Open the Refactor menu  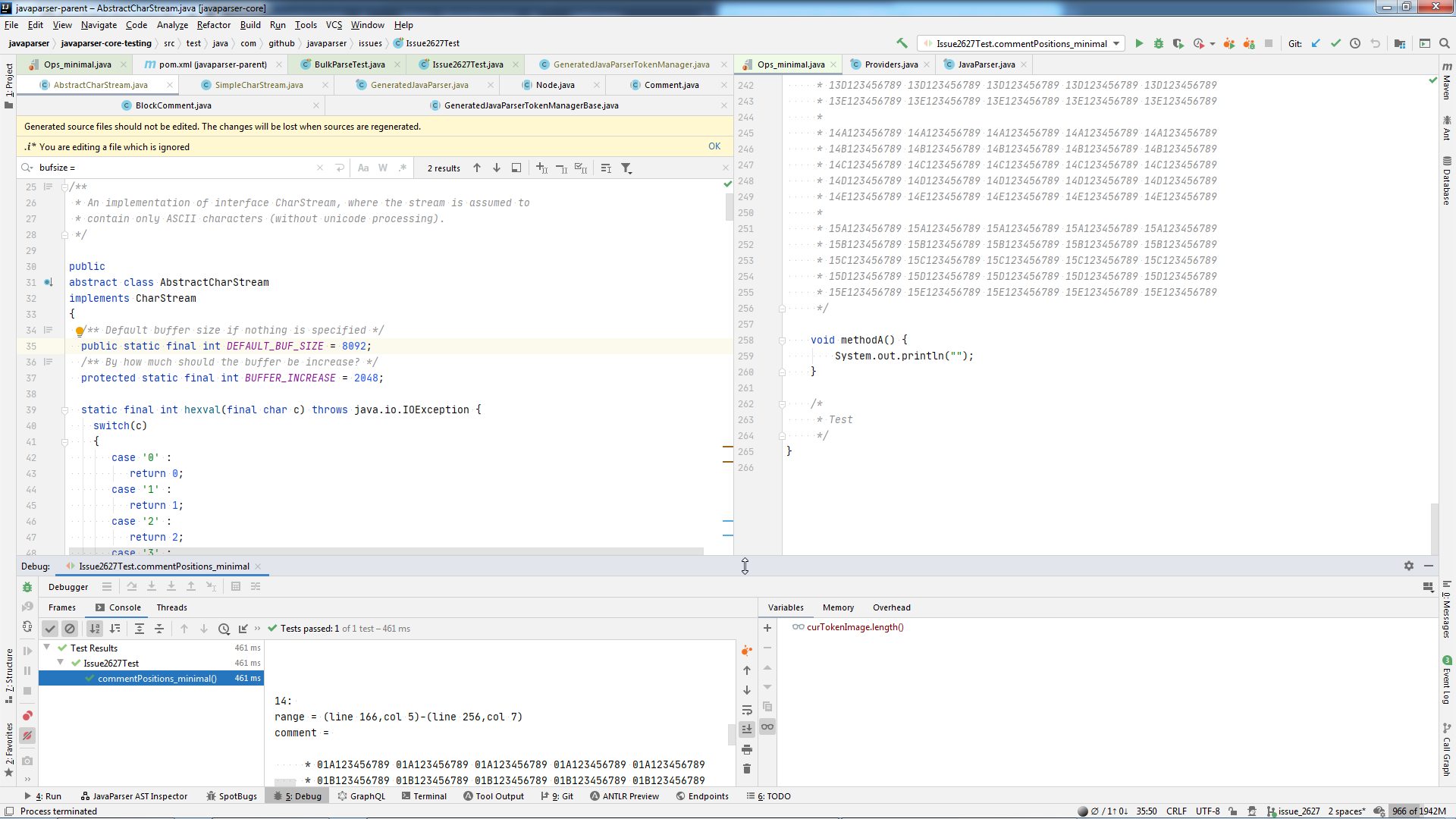tap(213, 25)
